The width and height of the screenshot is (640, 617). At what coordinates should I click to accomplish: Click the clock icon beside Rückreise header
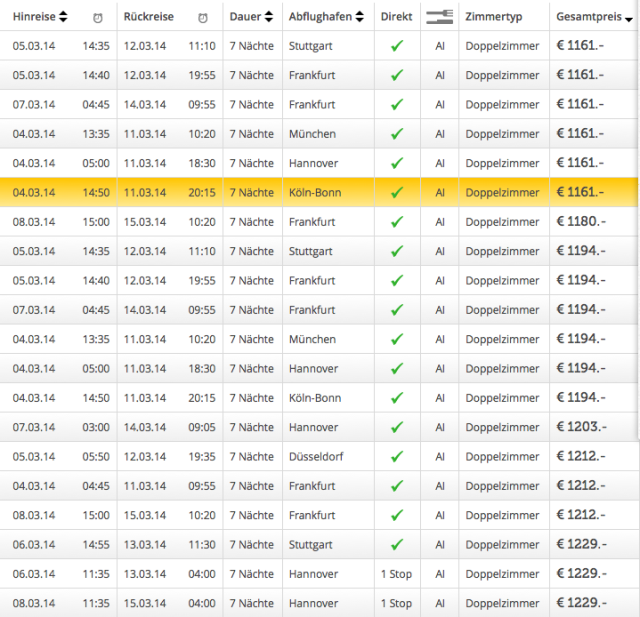point(203,17)
